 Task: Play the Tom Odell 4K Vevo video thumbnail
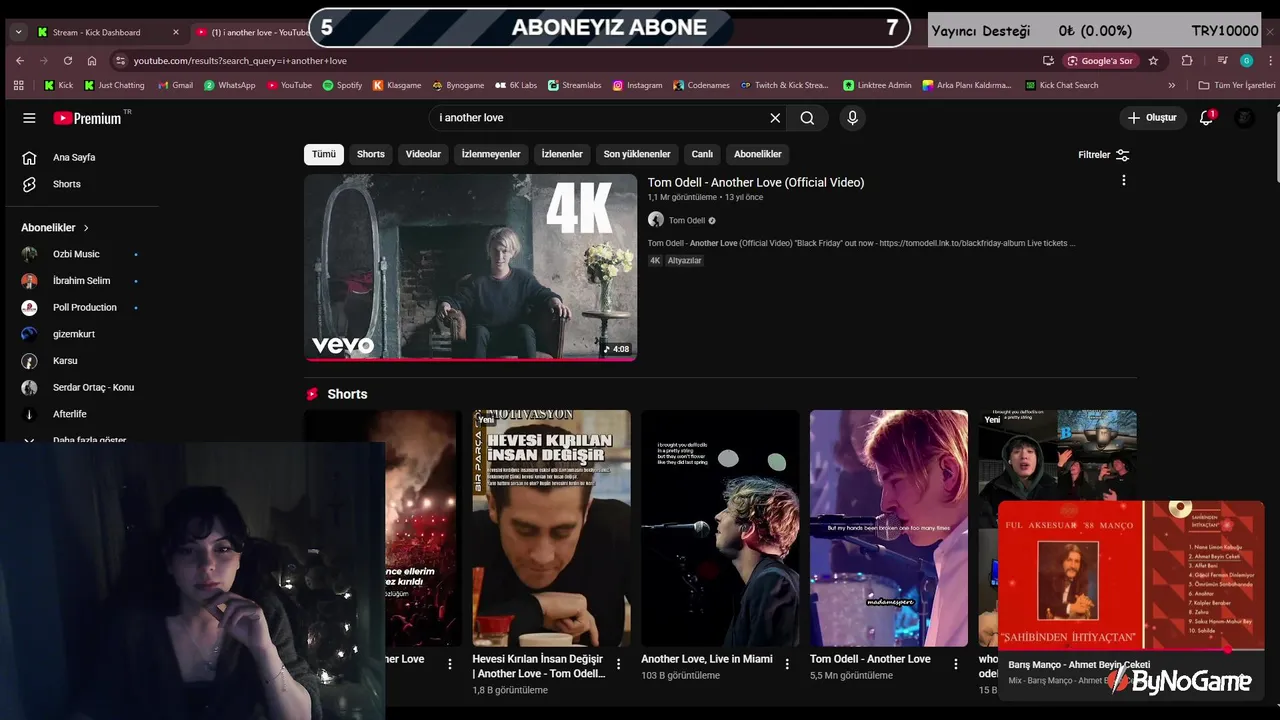pos(470,267)
